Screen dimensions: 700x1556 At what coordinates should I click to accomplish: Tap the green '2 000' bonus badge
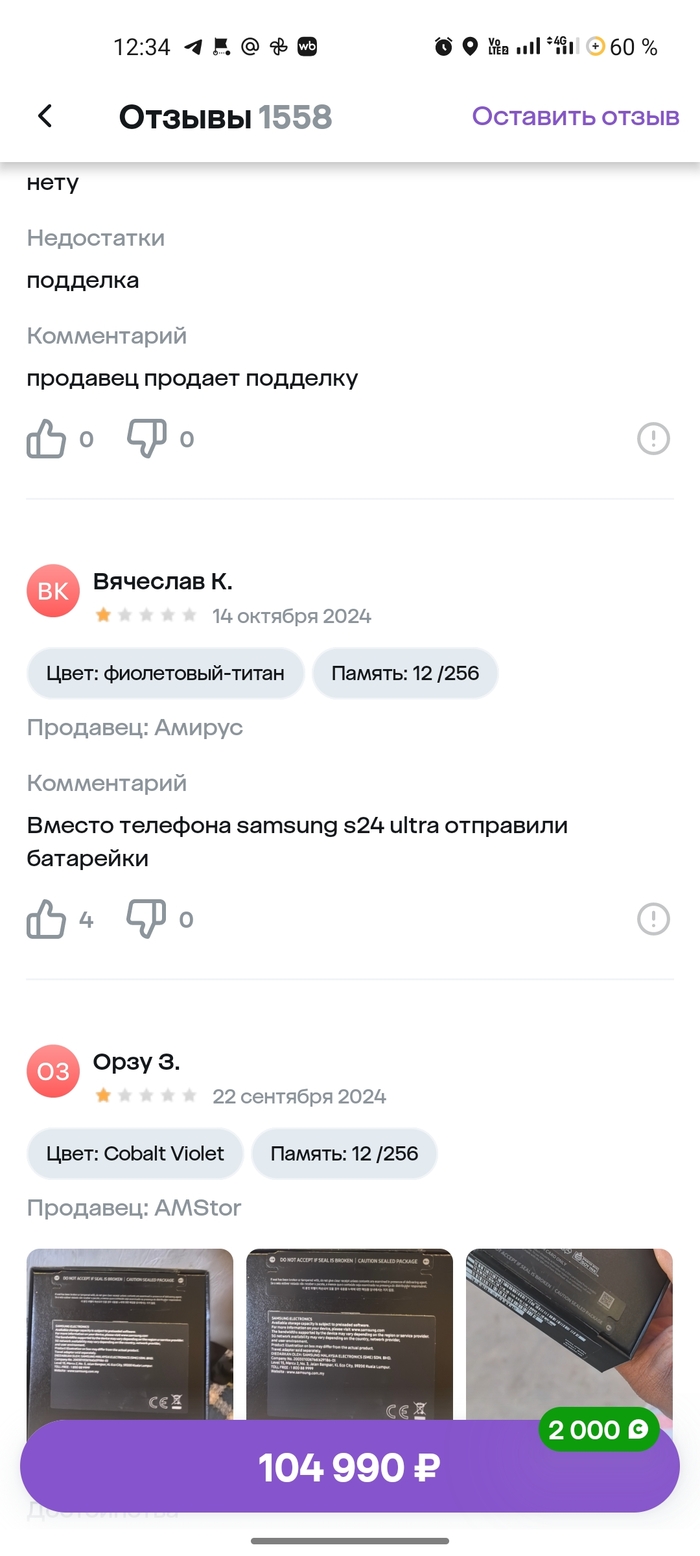[x=598, y=1430]
